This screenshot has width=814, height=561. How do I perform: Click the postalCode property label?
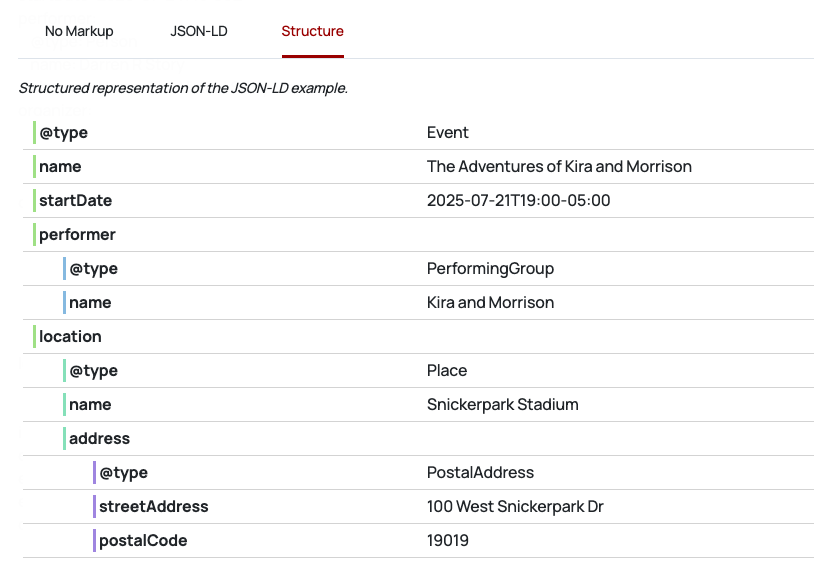[143, 541]
